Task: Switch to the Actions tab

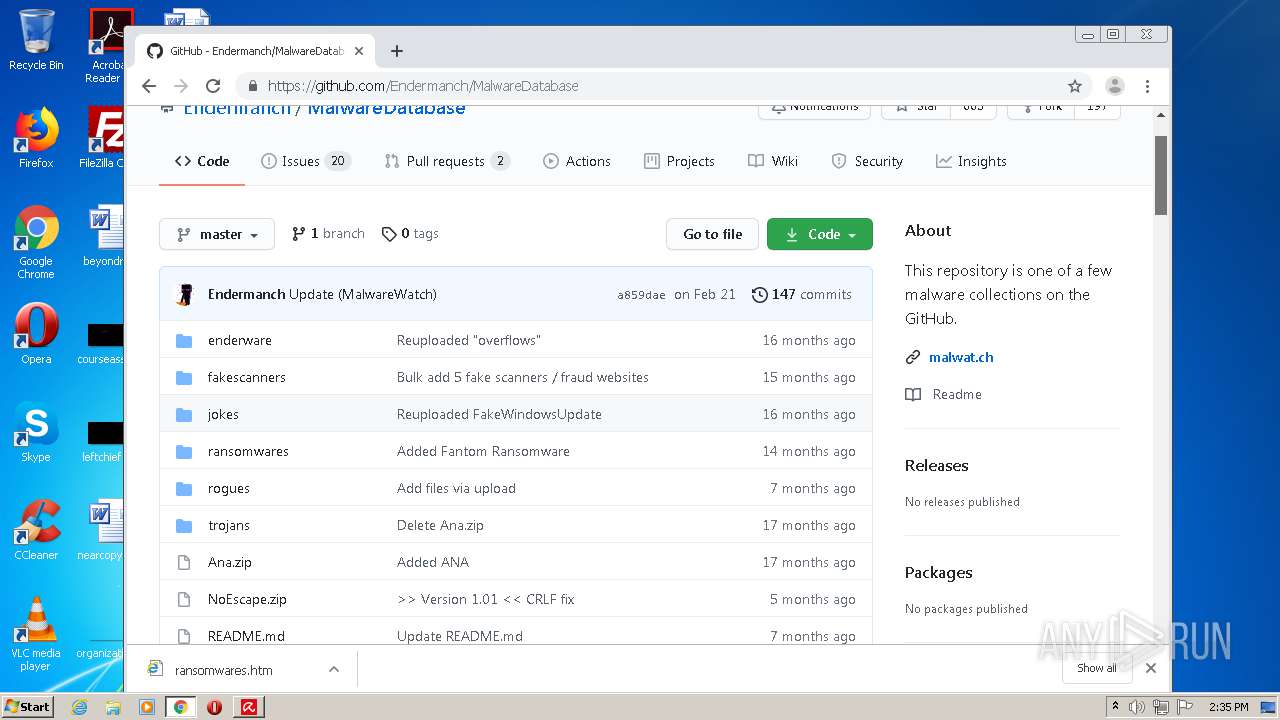Action: [577, 161]
